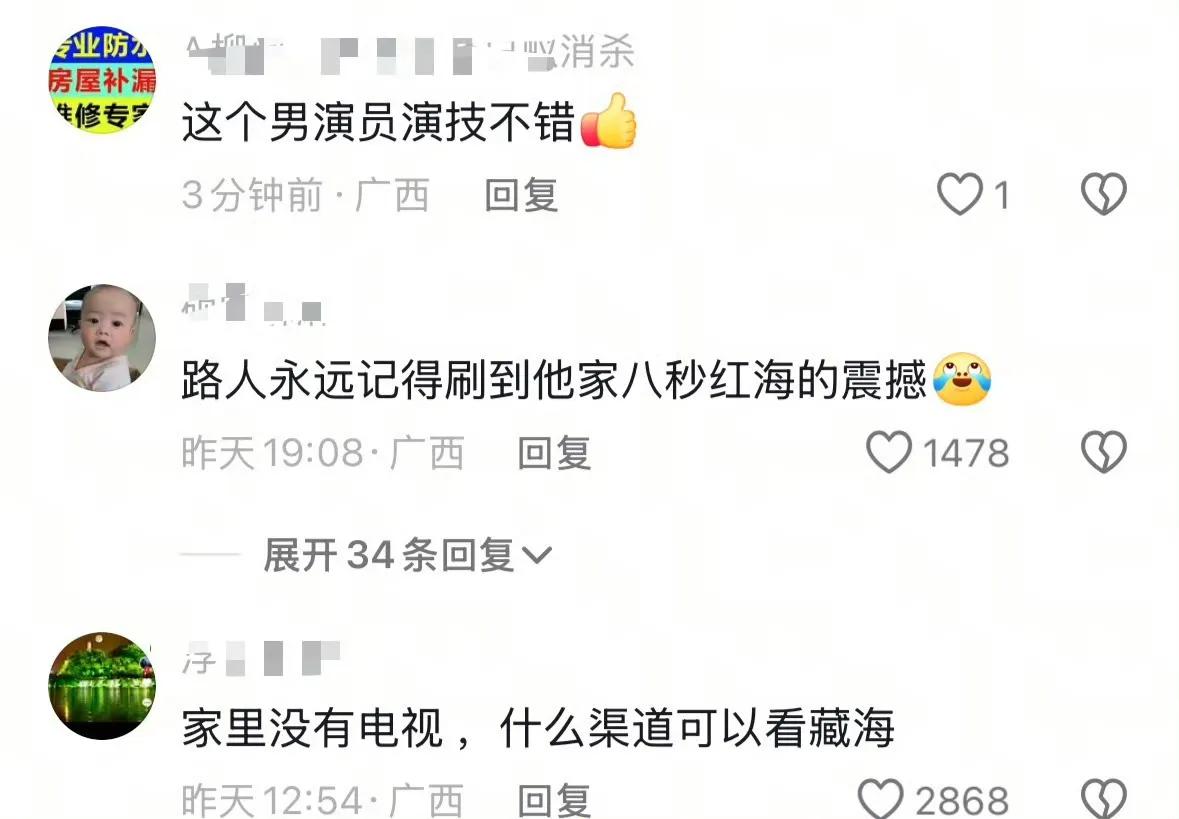The width and height of the screenshot is (1179, 819).
Task: Select comment text 路人永远记得刷到他家八秒红海的震撼
Action: [554, 380]
